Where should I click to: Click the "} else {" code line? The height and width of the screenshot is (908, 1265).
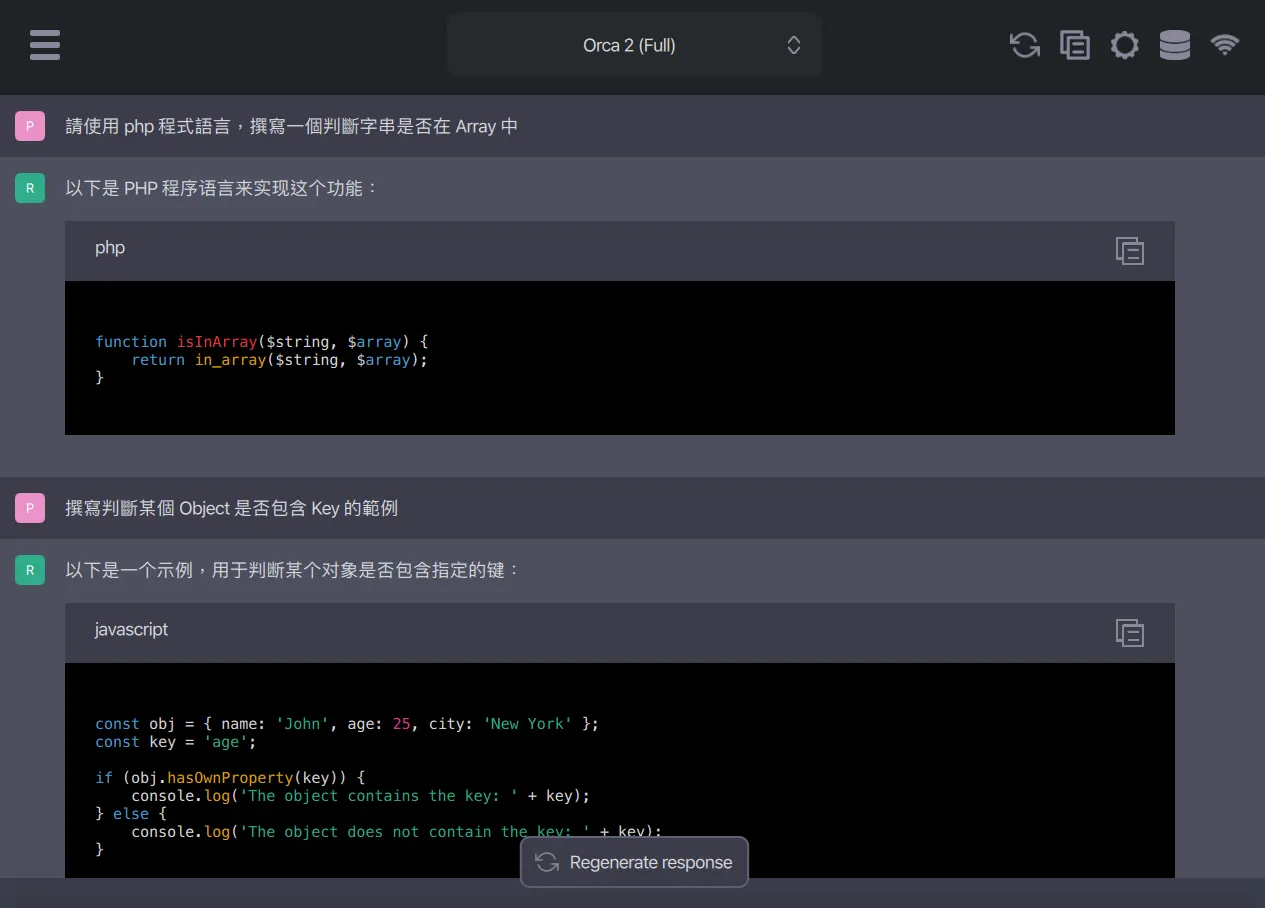131,814
